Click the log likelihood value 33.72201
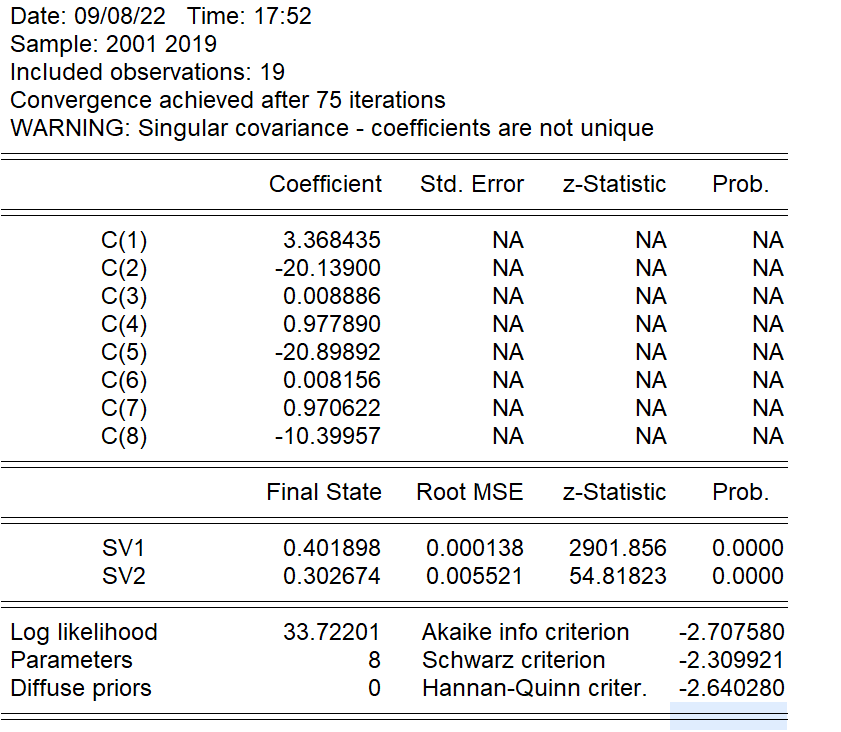Screen dimensions: 841x732 pos(334,632)
